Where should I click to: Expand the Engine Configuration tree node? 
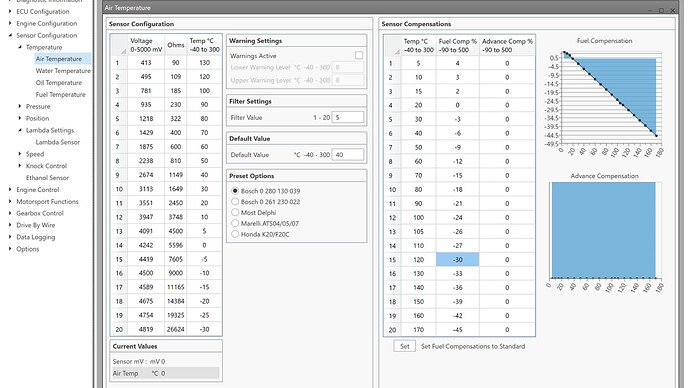[x=10, y=23]
